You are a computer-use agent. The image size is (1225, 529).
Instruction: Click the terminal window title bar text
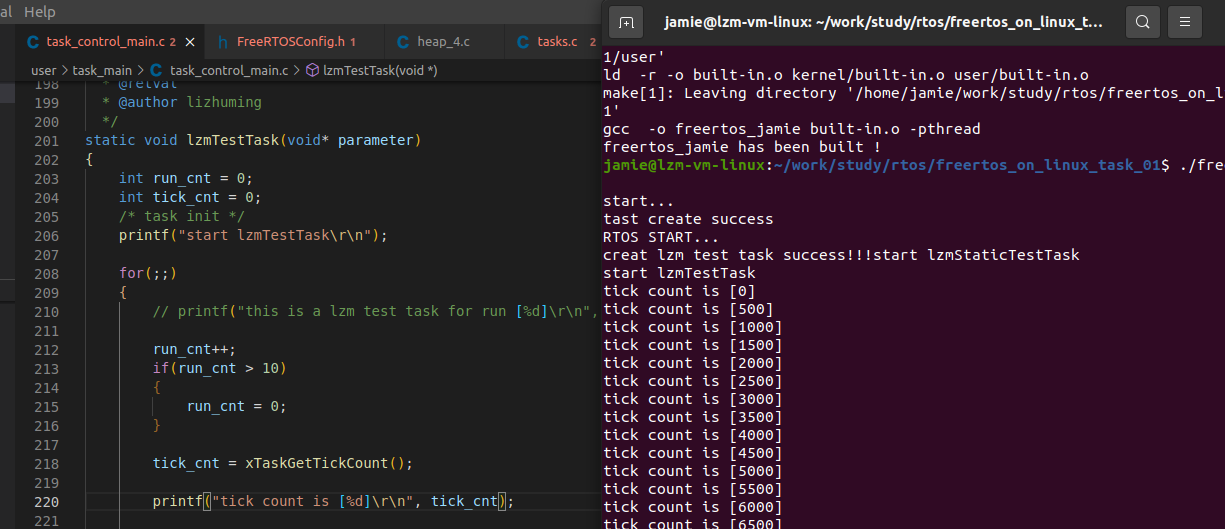[884, 21]
